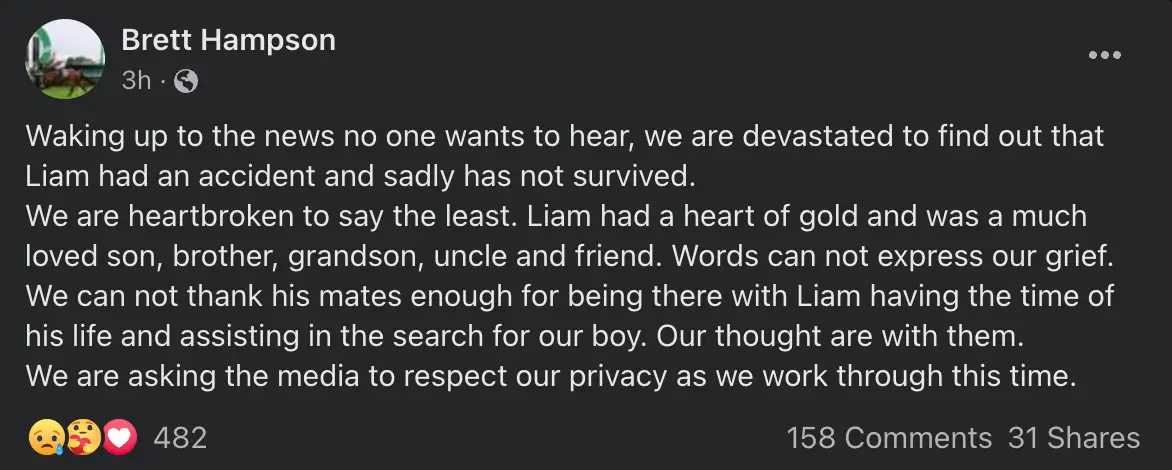Click the sad crying reaction emoji
The width and height of the screenshot is (1172, 470).
(48, 438)
